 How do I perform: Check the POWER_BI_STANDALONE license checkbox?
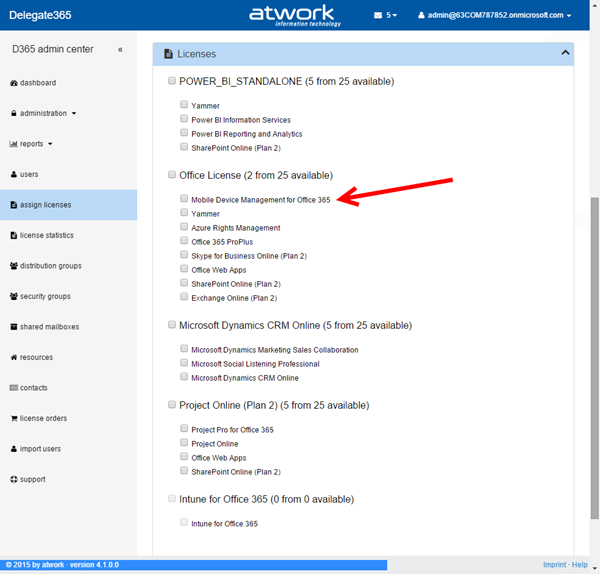(172, 81)
